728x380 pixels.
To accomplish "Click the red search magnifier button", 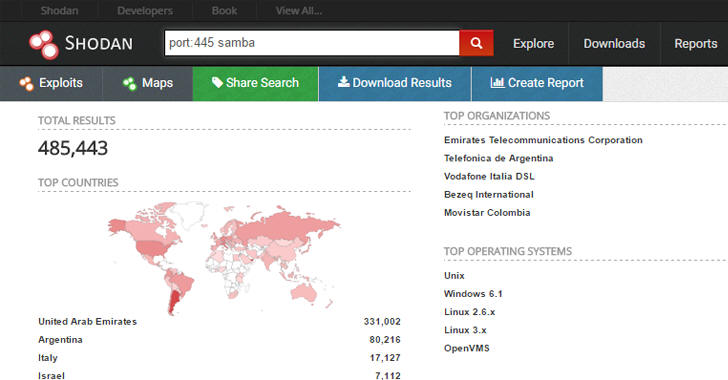I will tap(476, 43).
